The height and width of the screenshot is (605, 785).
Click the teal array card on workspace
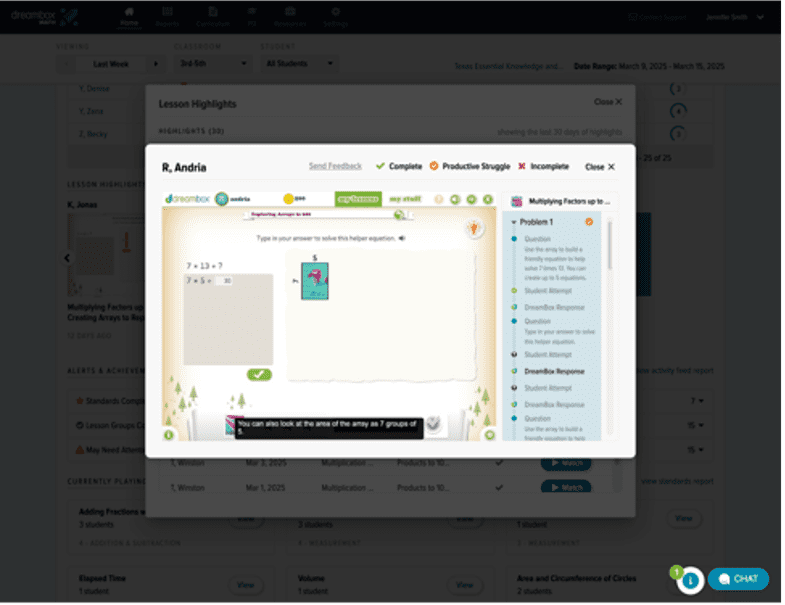(x=314, y=281)
